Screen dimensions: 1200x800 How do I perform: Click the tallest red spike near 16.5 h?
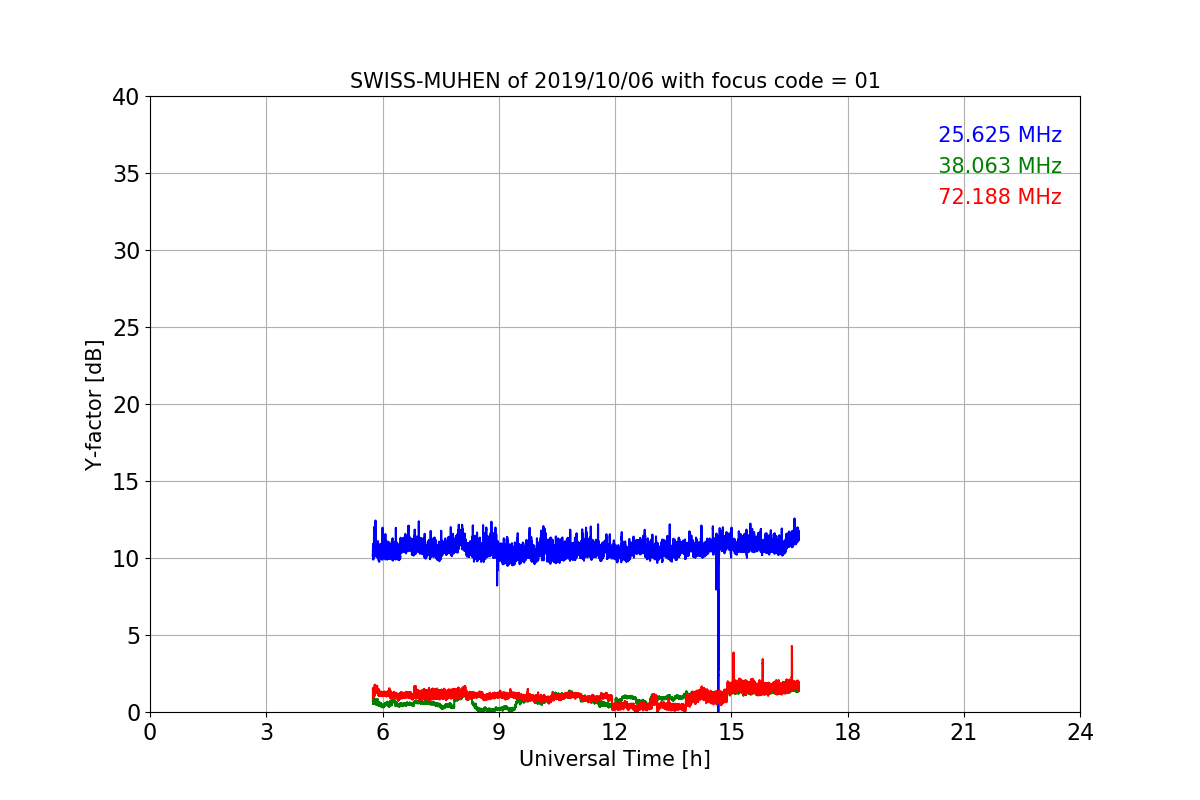792,662
